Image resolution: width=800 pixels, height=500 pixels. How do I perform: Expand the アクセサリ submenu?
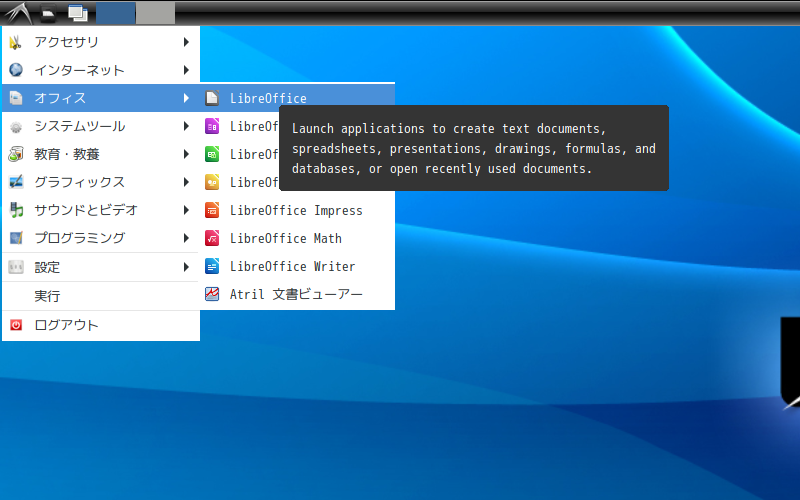pos(100,42)
